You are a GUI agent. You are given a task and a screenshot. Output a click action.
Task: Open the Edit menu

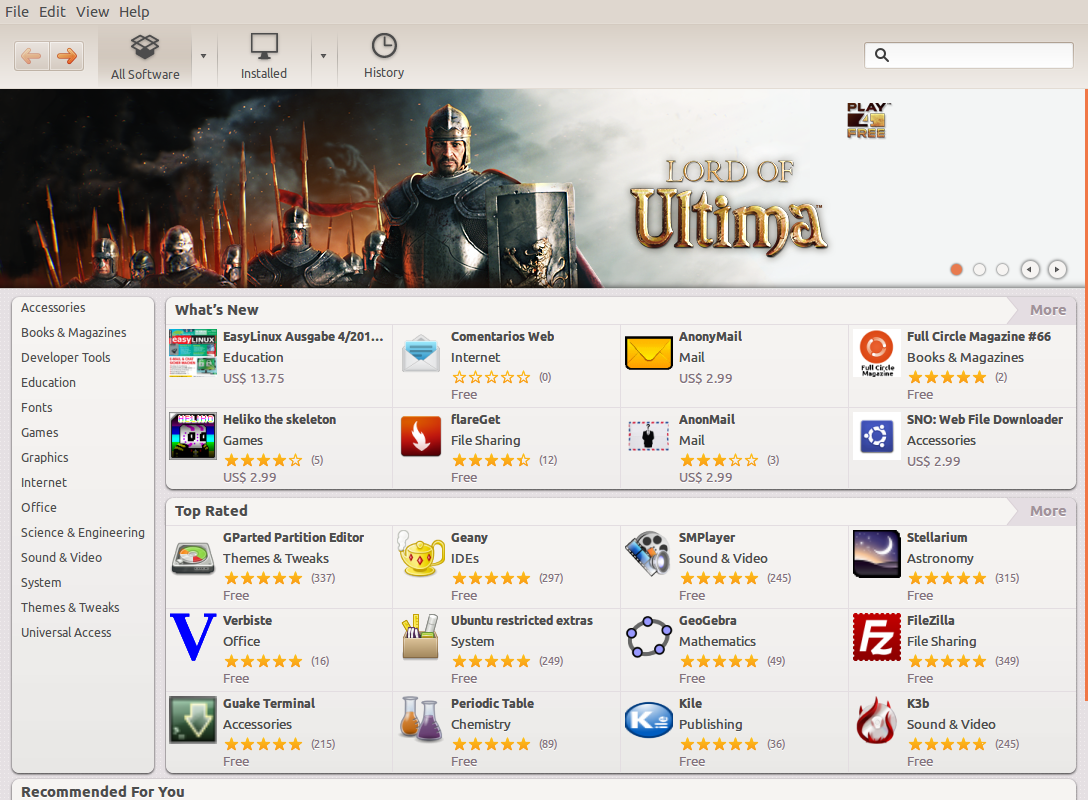coord(52,12)
